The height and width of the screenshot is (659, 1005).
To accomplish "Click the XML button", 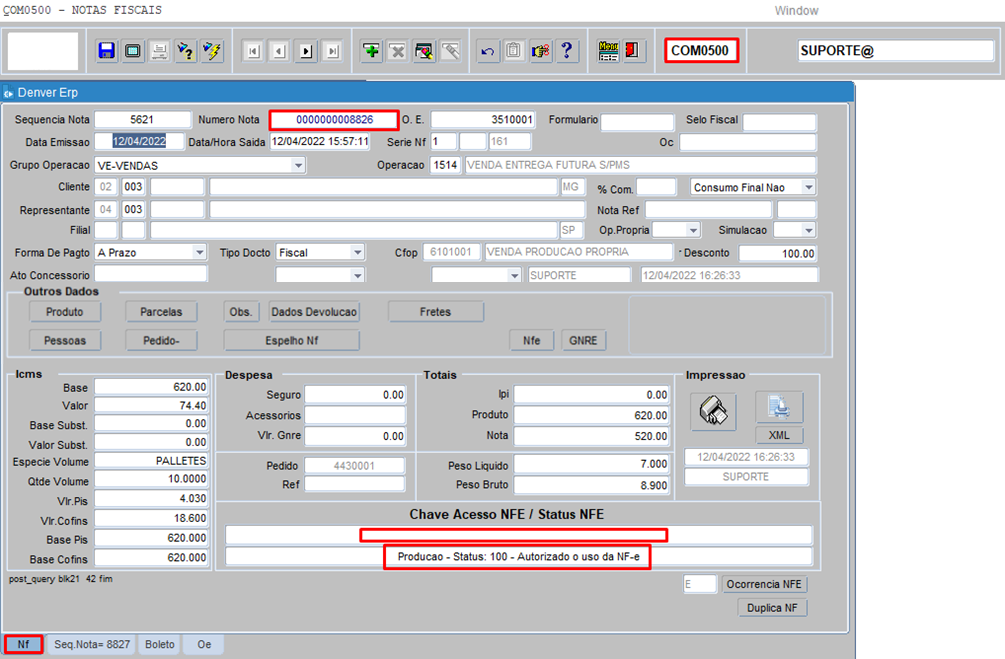I will click(x=779, y=435).
